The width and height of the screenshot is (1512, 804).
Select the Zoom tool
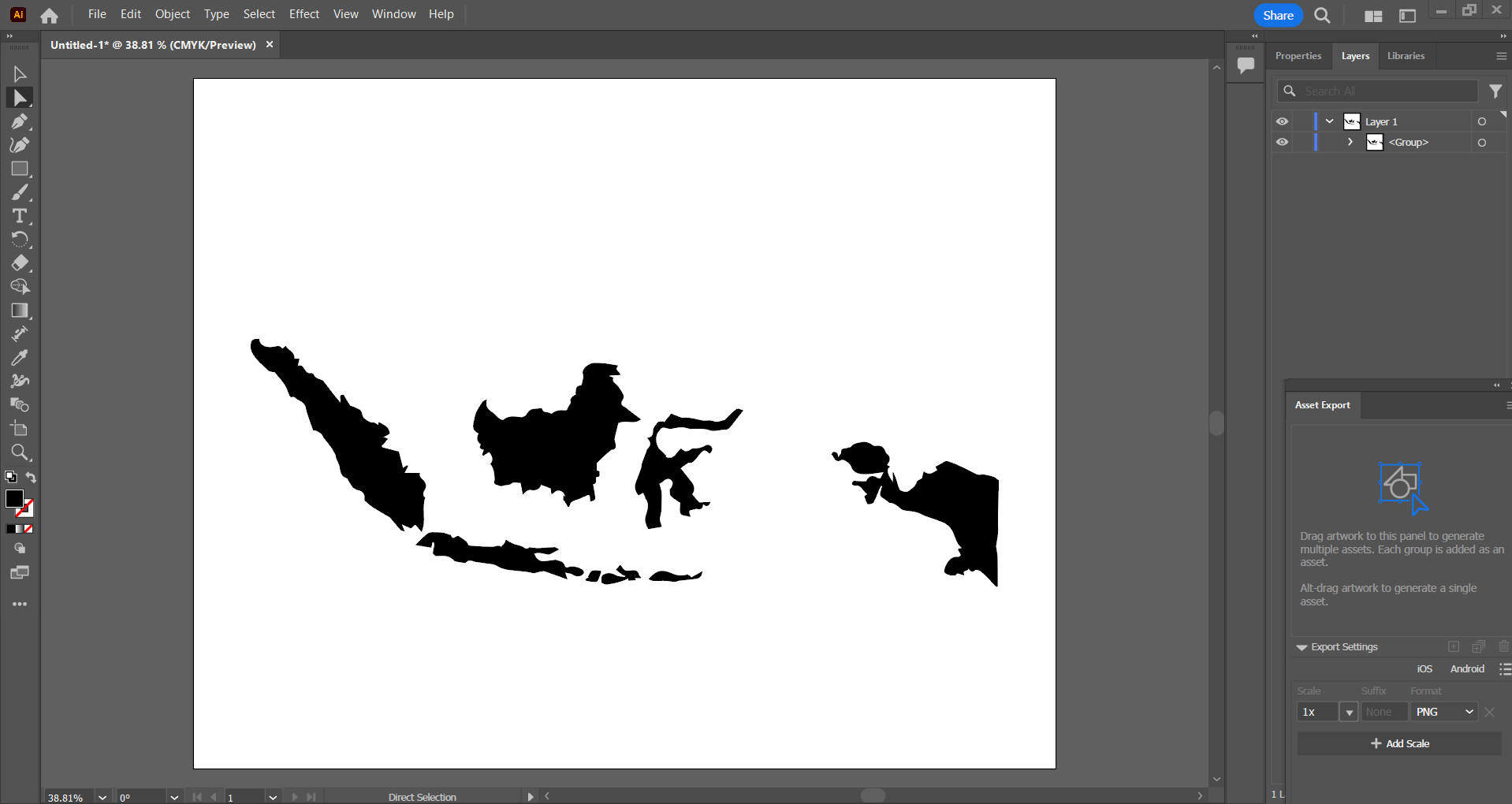tap(20, 452)
